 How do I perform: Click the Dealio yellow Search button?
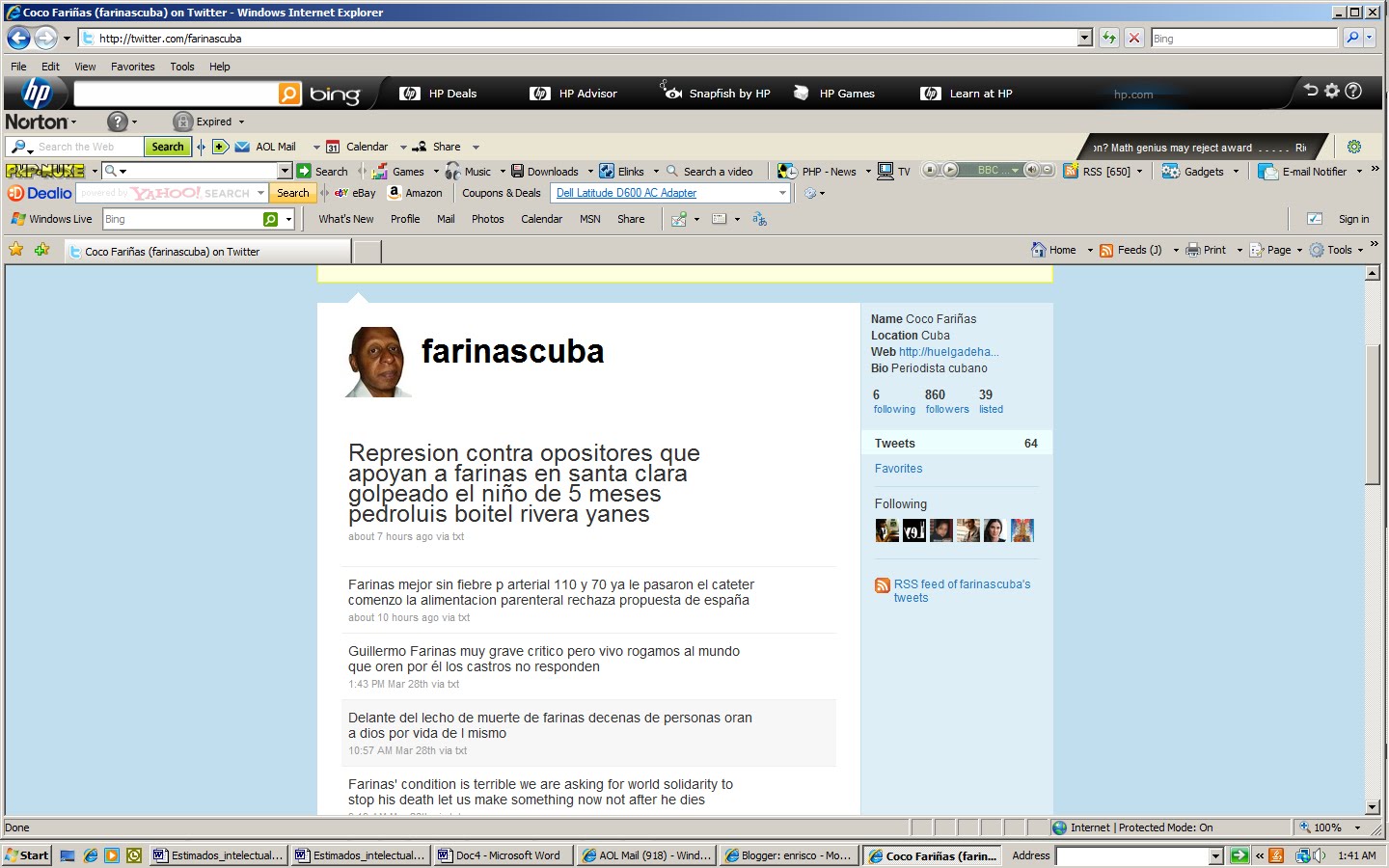pyautogui.click(x=292, y=193)
